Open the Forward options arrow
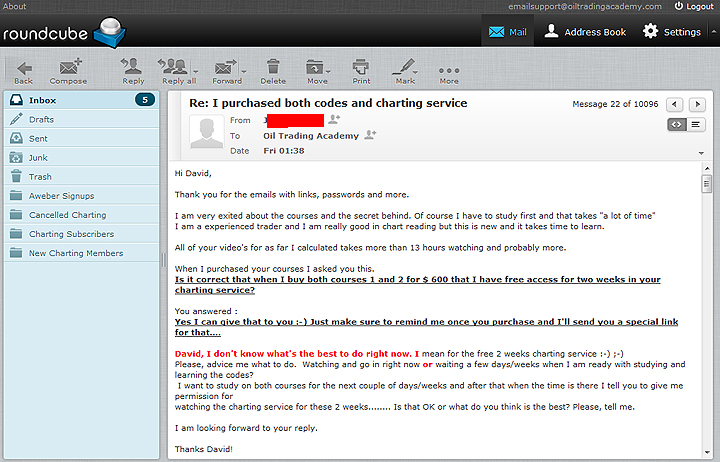The image size is (720, 462). [244, 72]
